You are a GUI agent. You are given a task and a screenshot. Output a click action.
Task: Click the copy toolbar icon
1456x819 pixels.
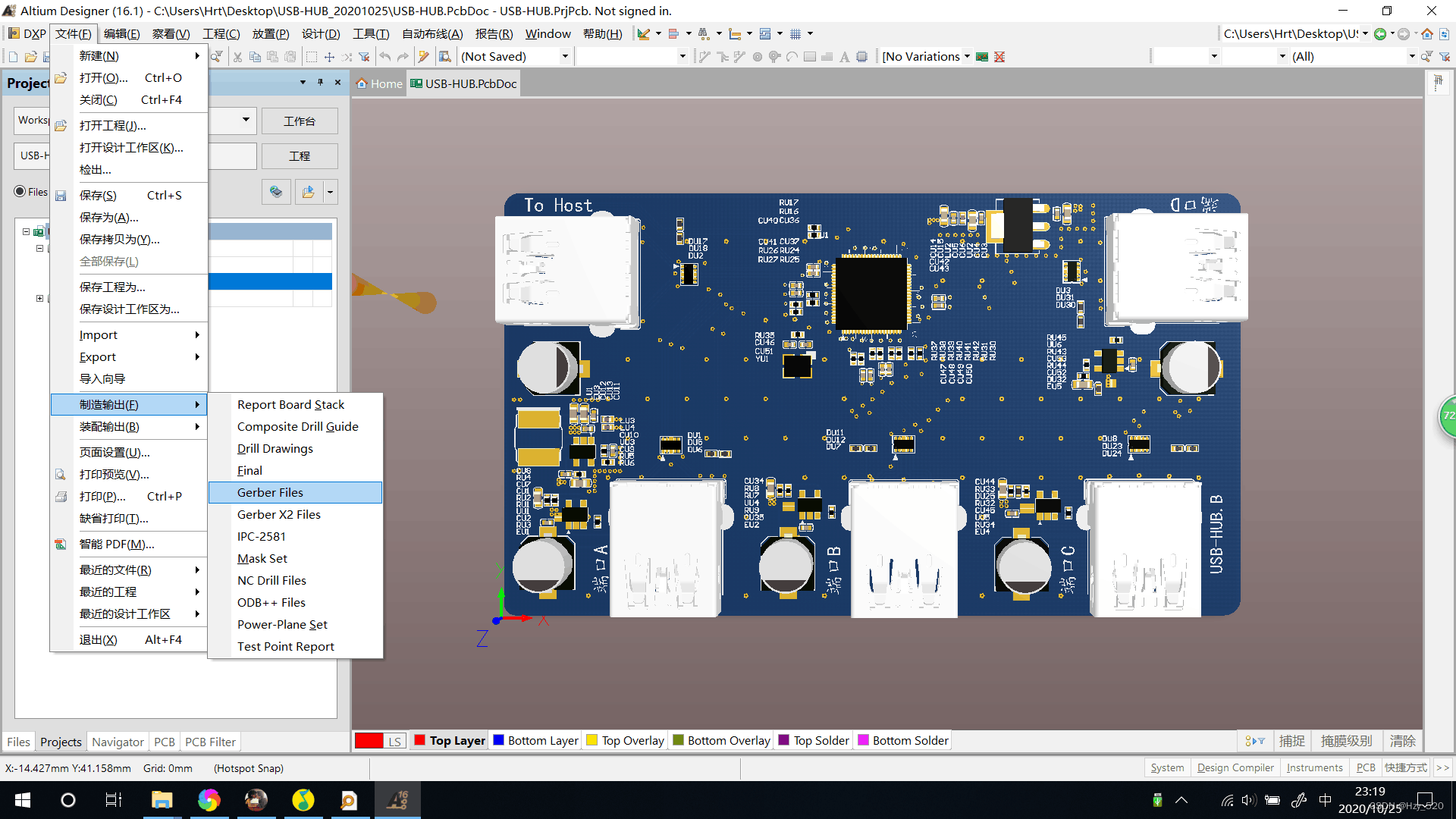[255, 57]
